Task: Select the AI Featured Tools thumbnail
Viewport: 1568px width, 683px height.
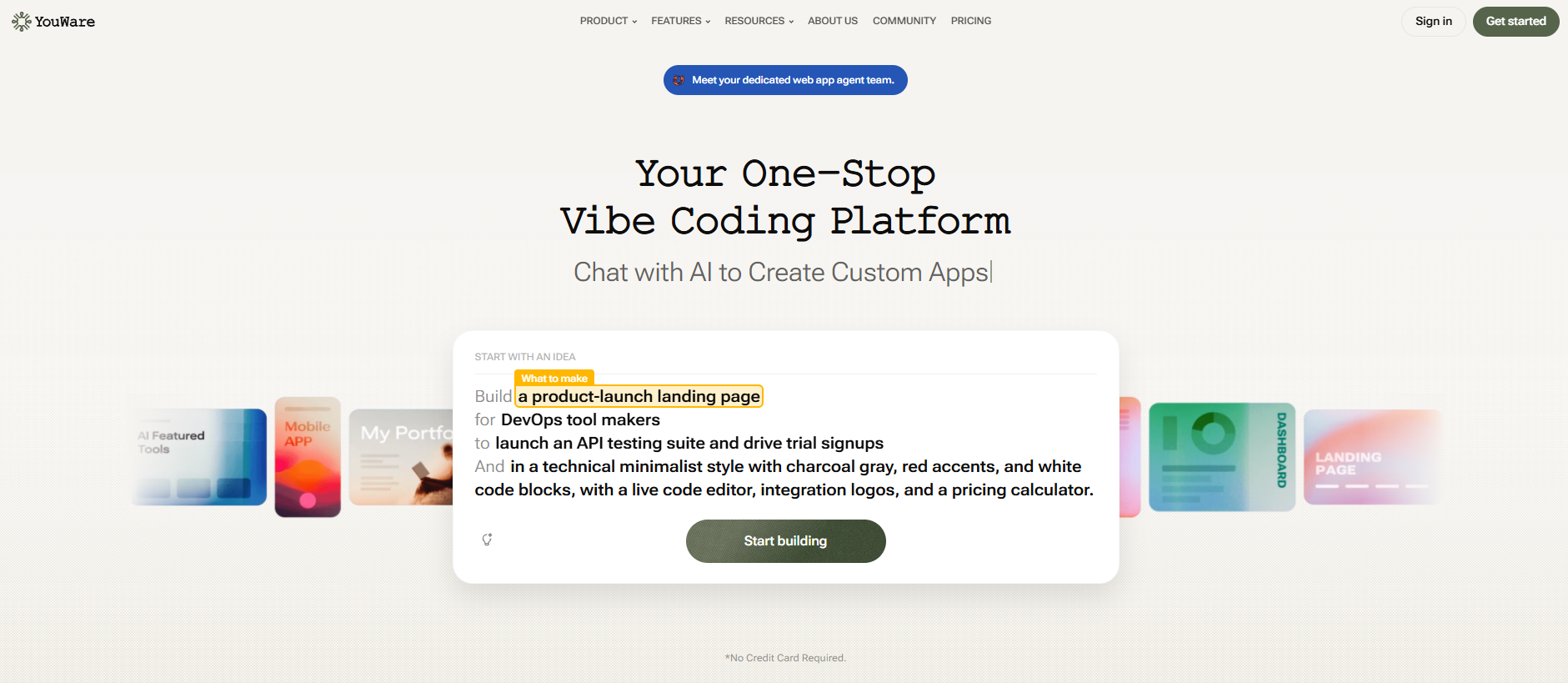Action: (200, 457)
